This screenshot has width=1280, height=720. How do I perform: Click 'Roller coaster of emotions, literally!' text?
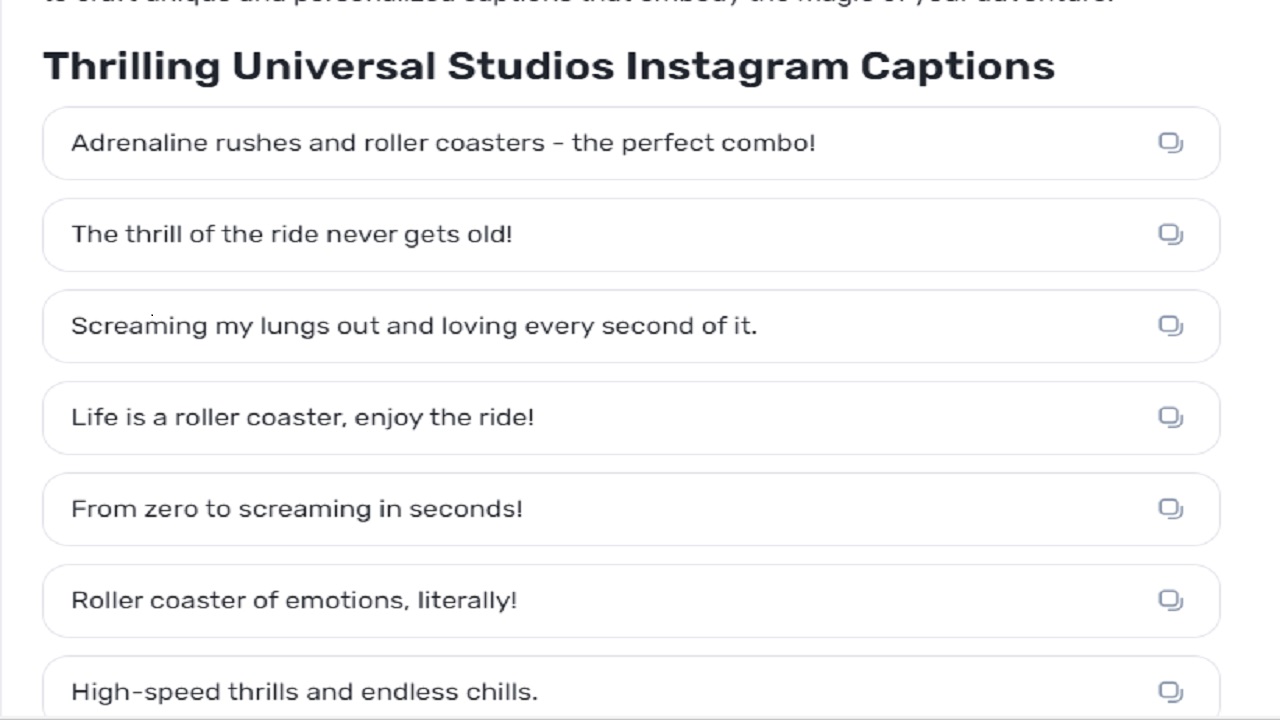pos(293,600)
